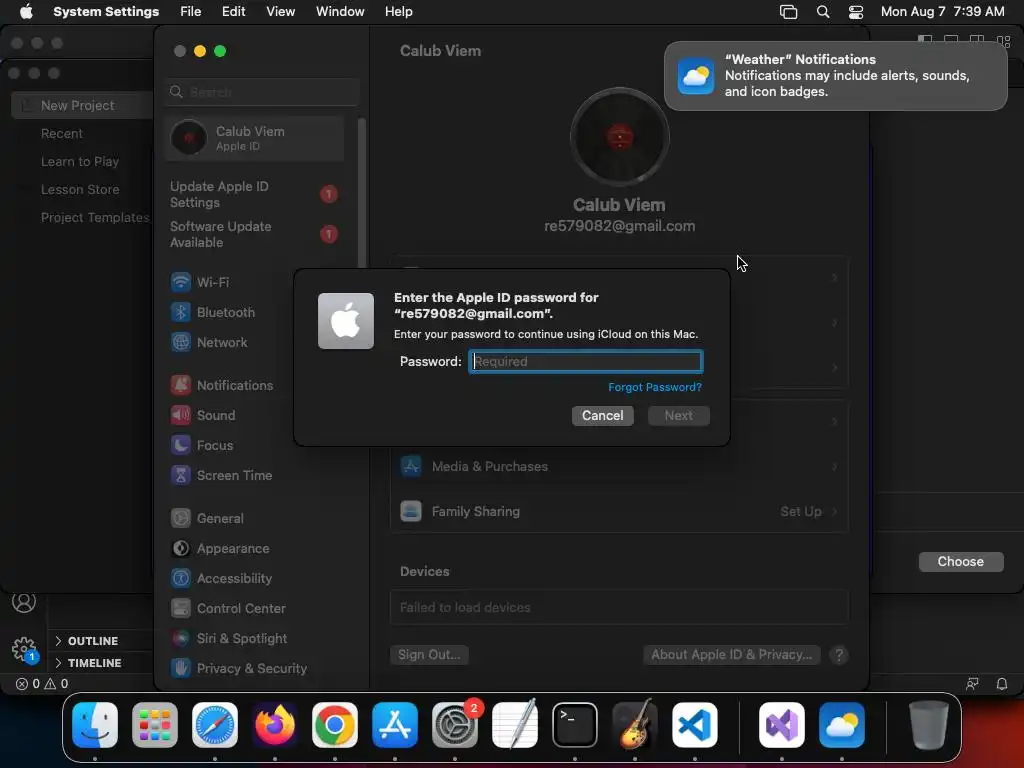Click the help question mark button
The height and width of the screenshot is (768, 1024).
(839, 655)
